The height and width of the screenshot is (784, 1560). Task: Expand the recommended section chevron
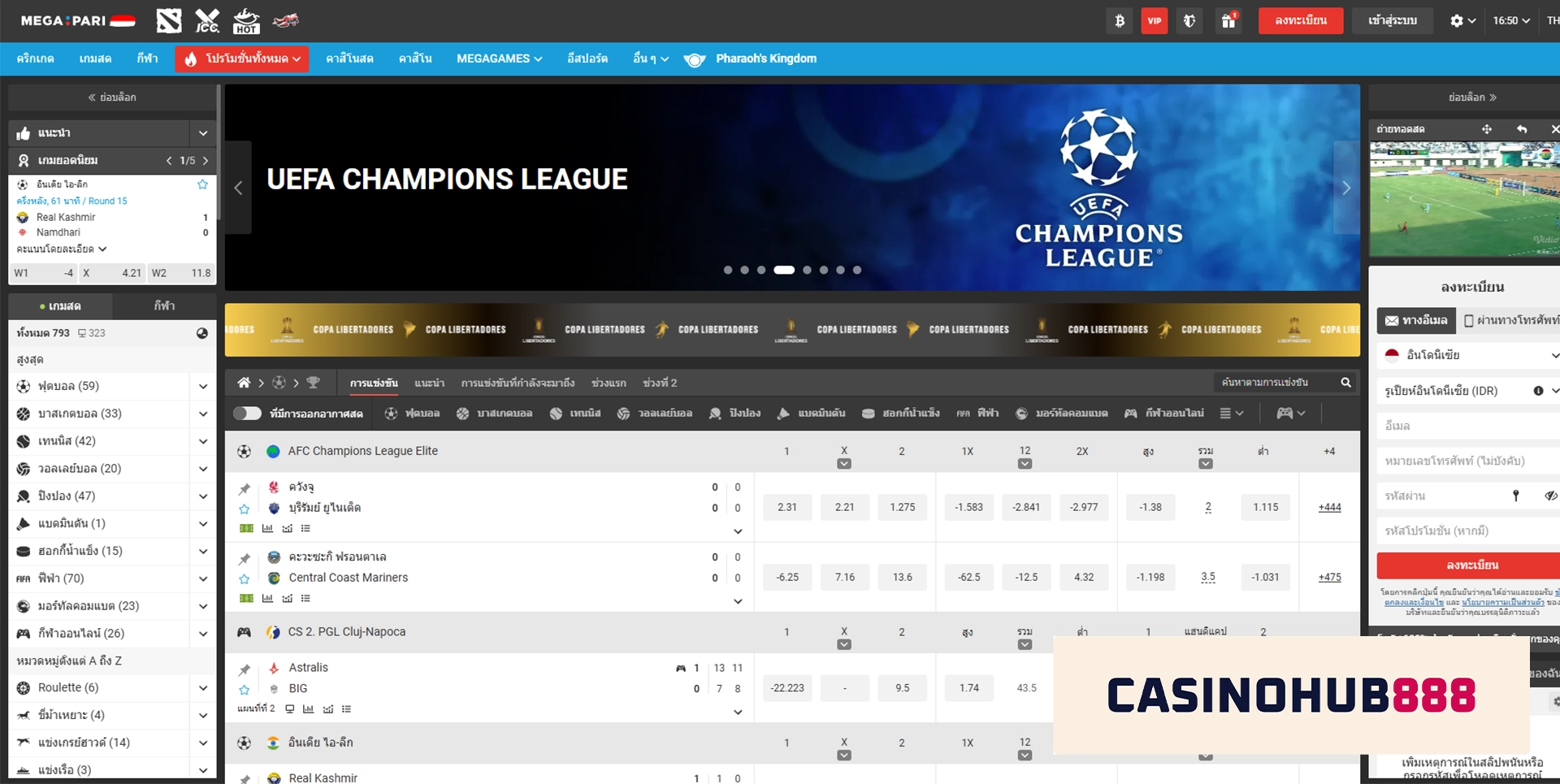(203, 132)
